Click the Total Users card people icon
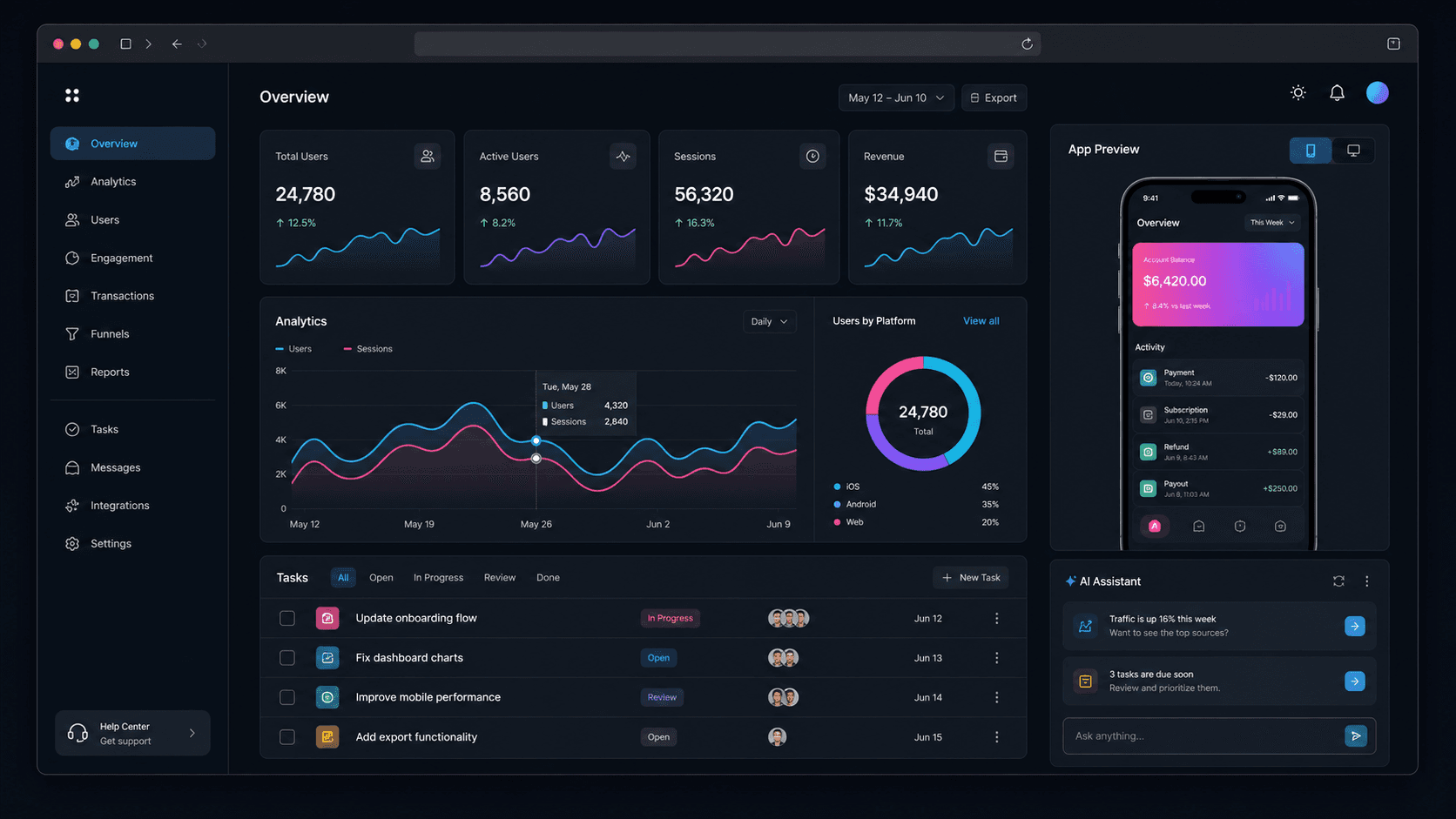The image size is (1456, 819). pos(428,157)
